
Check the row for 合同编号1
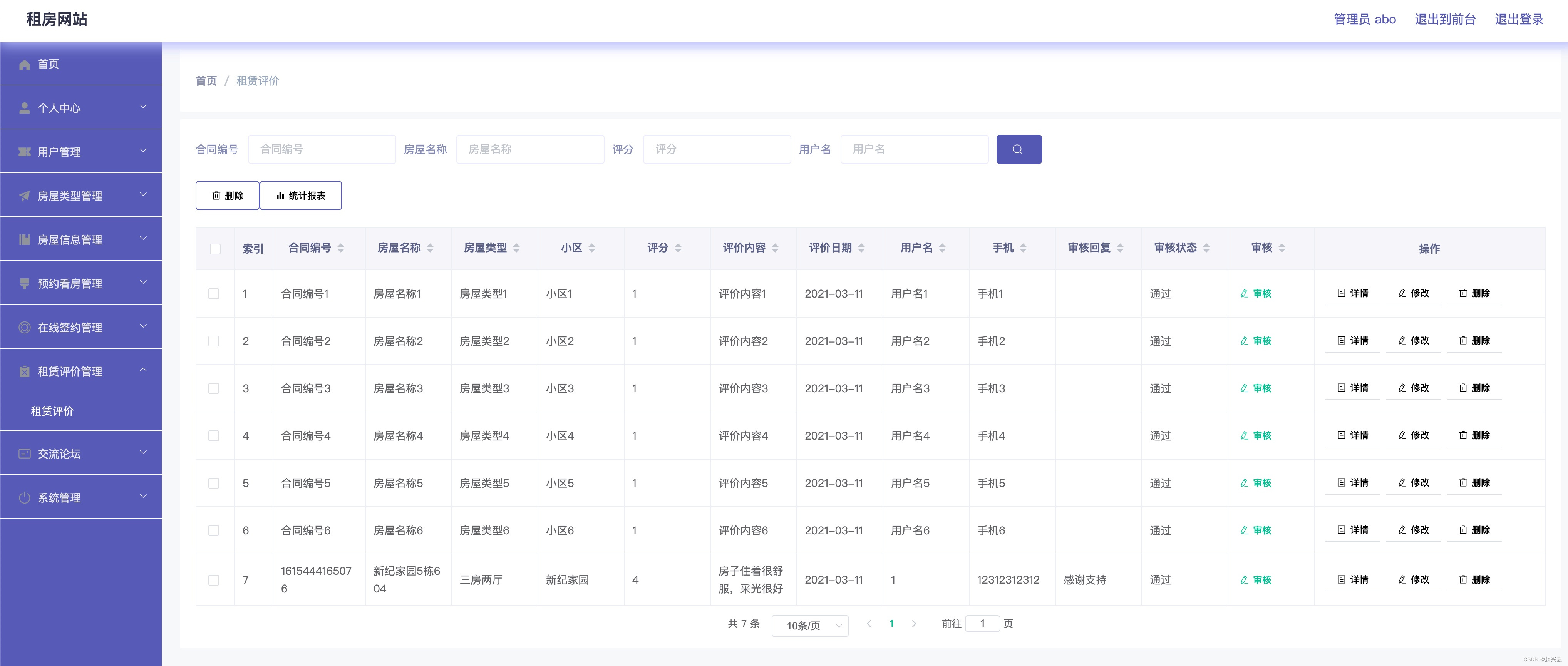(214, 293)
